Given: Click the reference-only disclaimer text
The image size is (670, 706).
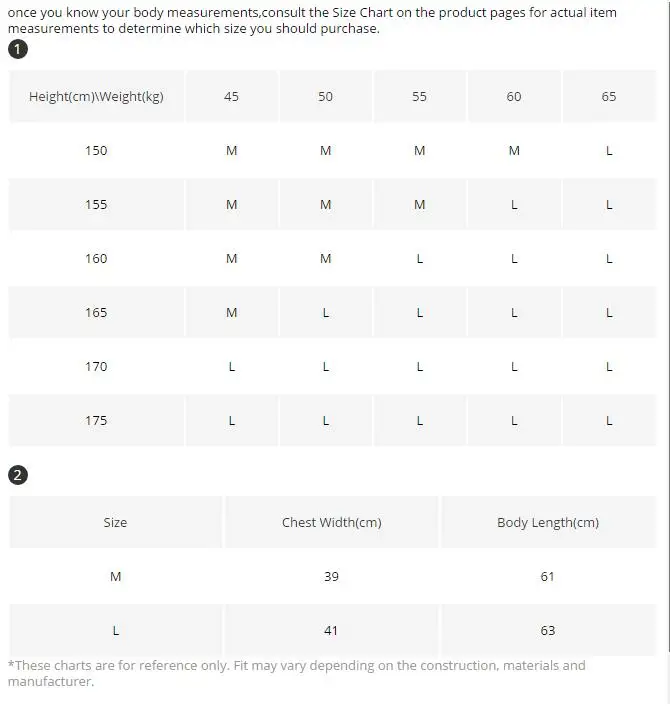Looking at the screenshot, I should pyautogui.click(x=297, y=673).
